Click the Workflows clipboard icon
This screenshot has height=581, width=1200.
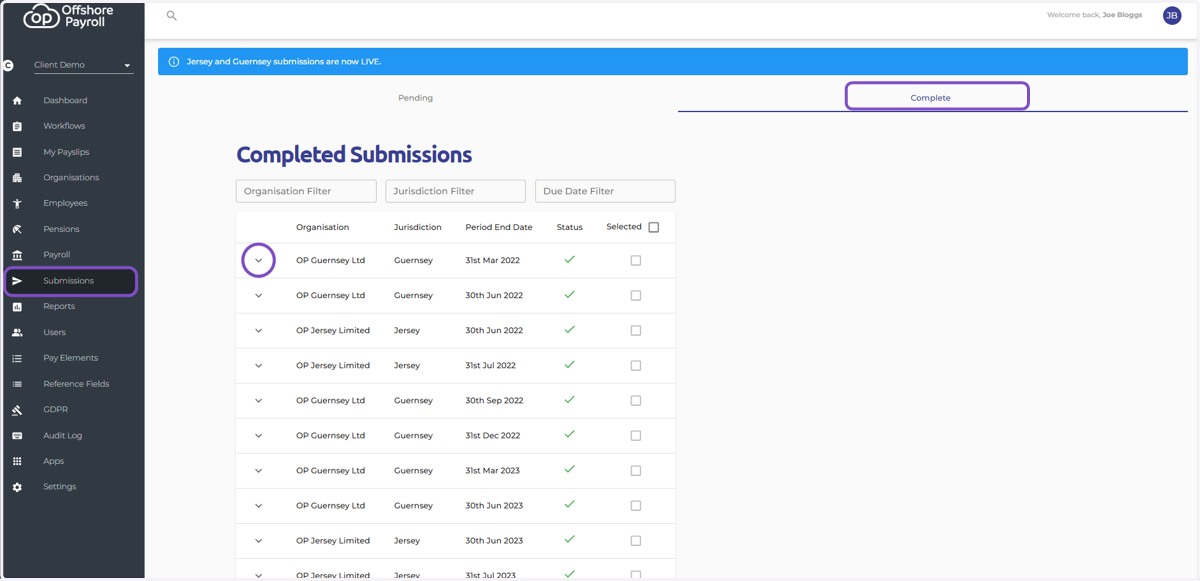click(x=17, y=127)
